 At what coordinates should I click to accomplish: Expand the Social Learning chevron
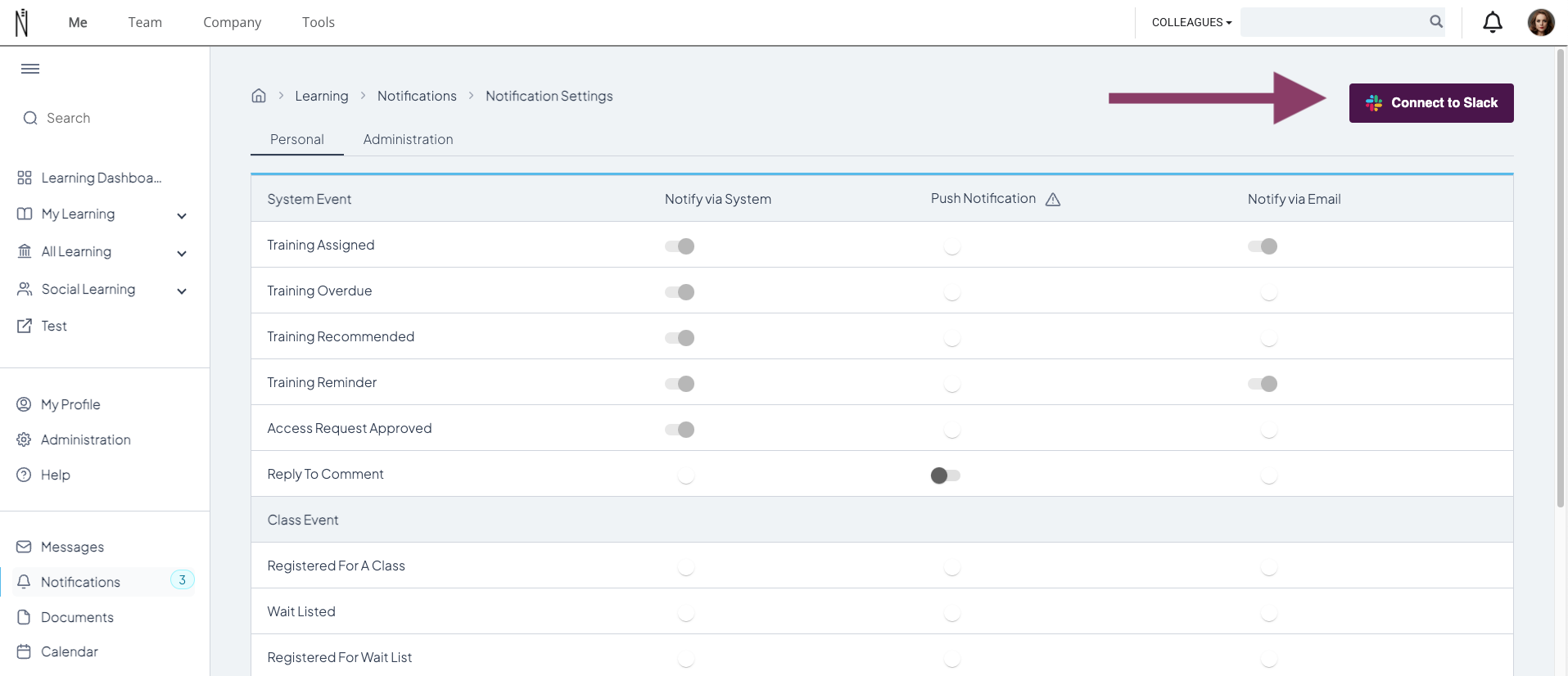182,291
